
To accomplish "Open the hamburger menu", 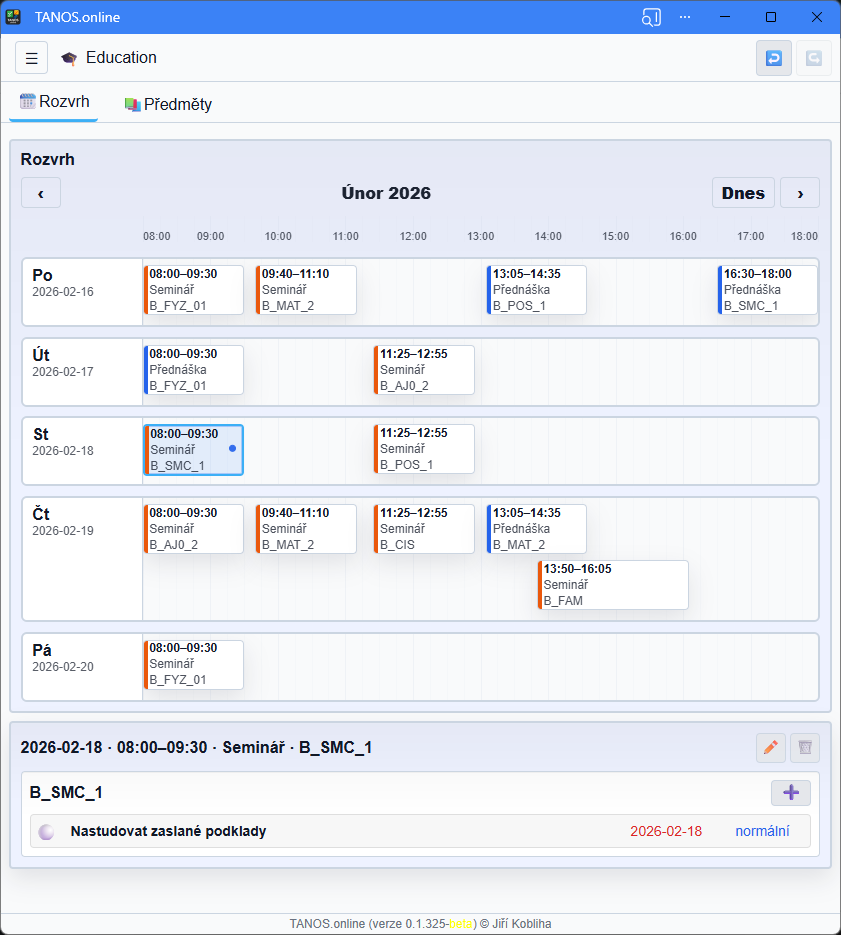I will (31, 58).
